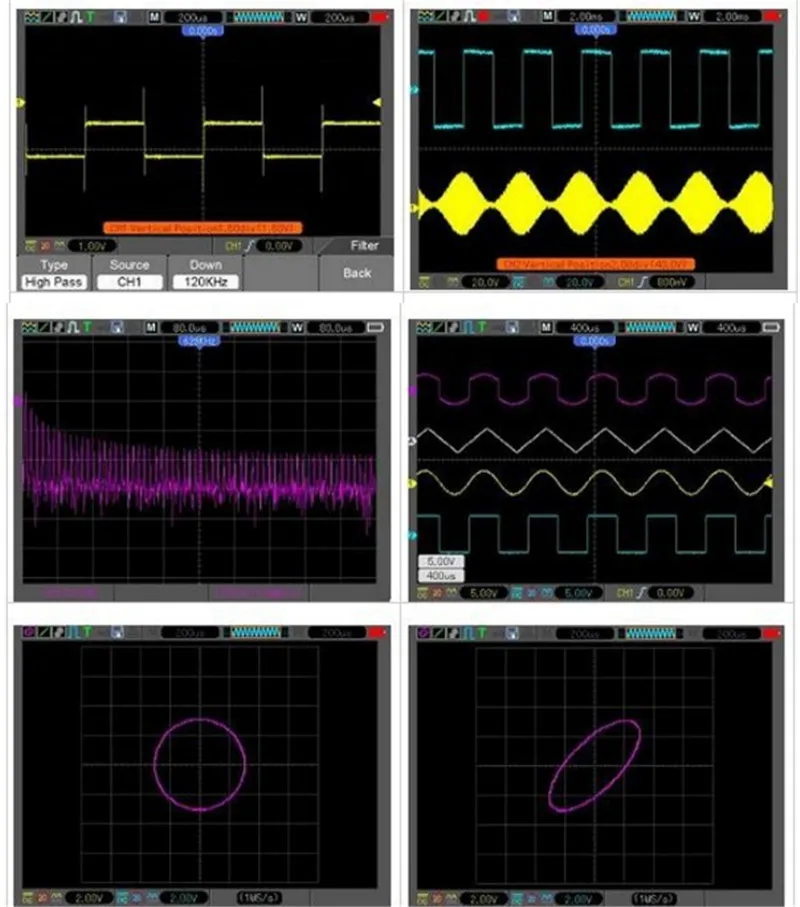Screen dimensions: 800x907
Task: Click the 0.000s marker on four-channel screen
Action: coord(594,341)
